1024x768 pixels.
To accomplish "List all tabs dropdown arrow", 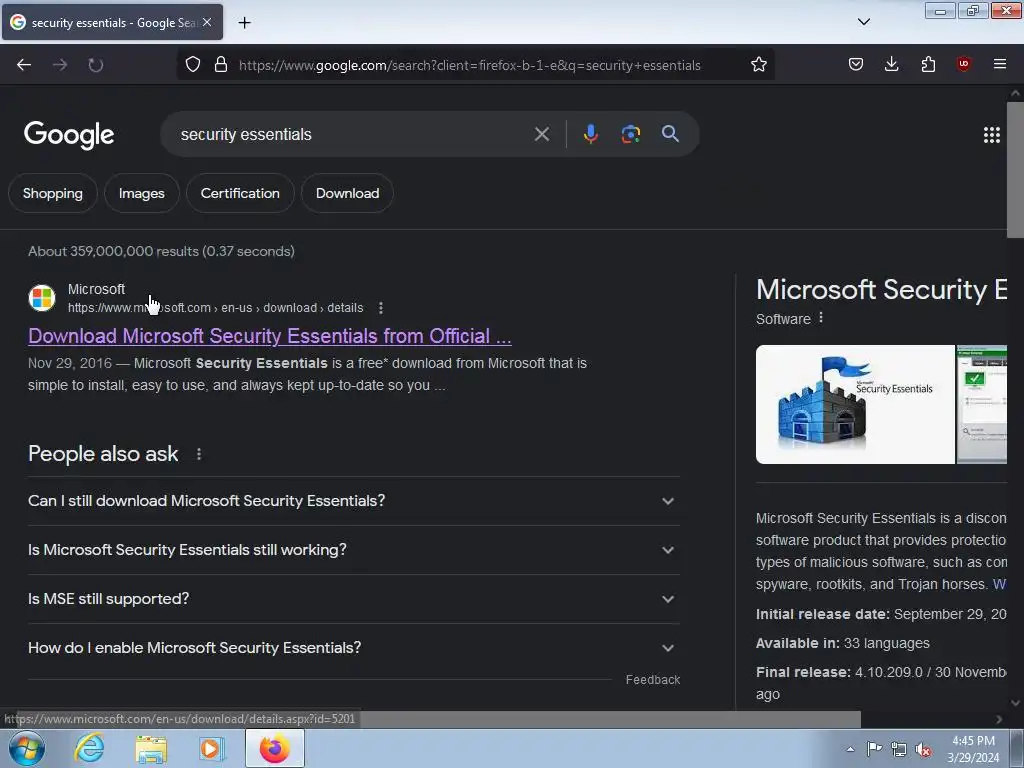I will (x=863, y=22).
